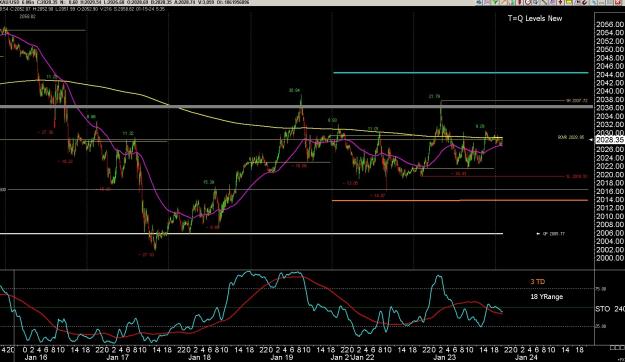Select the Jan 16 date label
Screen dimensions: 625x362
(x=36, y=357)
